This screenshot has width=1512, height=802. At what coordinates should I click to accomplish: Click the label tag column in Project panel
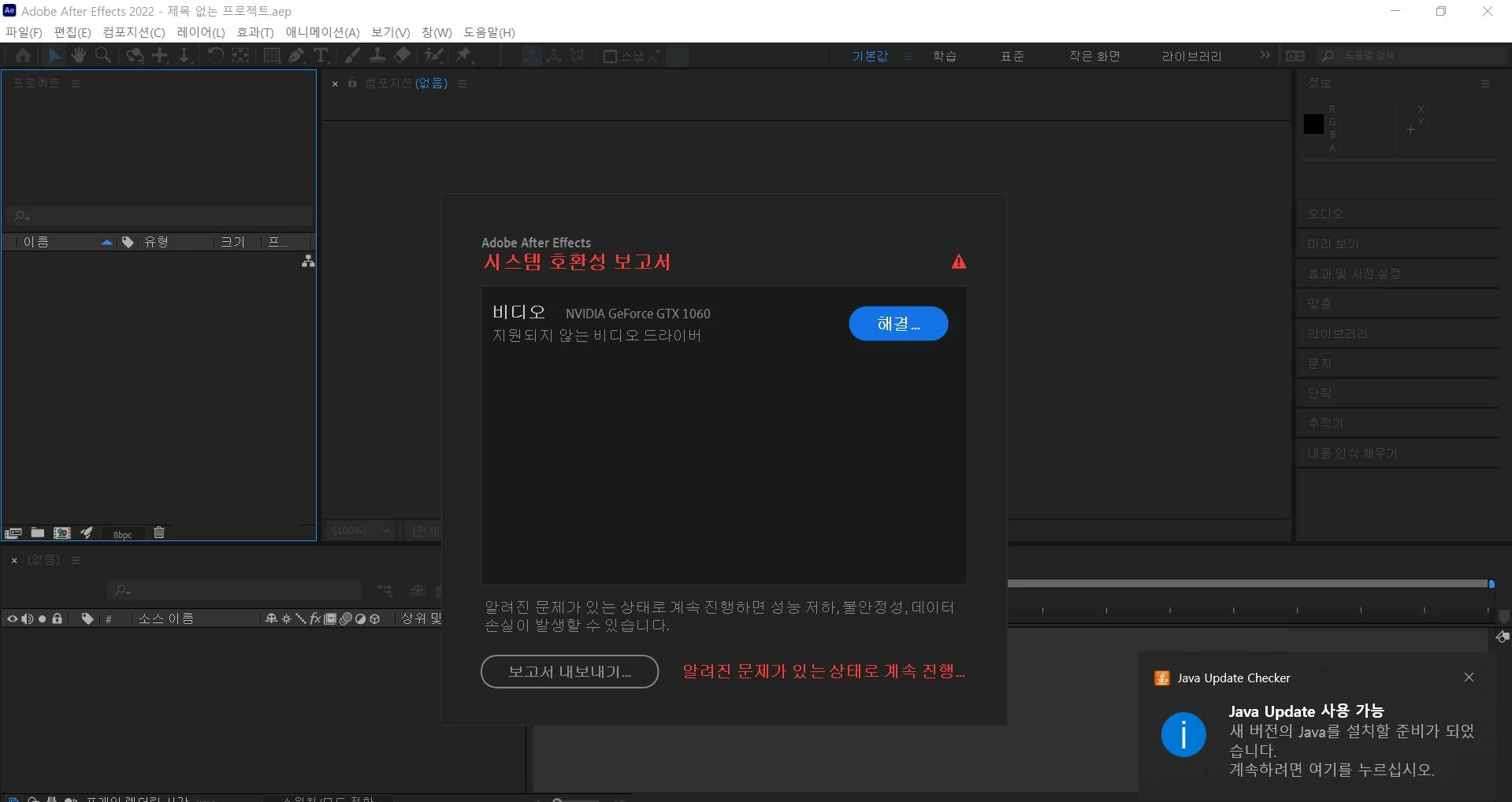[x=128, y=242]
